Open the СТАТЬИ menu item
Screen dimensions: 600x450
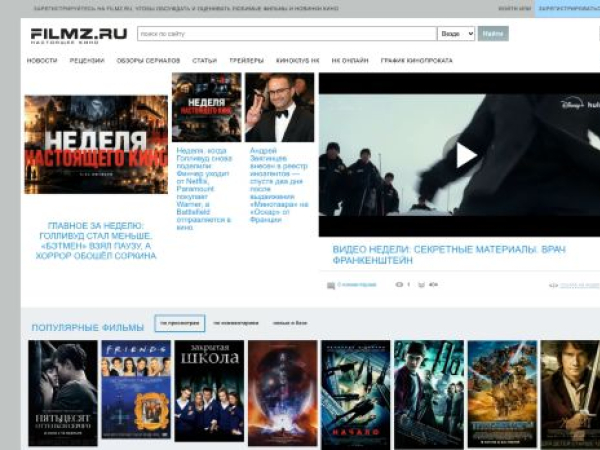[x=205, y=60]
